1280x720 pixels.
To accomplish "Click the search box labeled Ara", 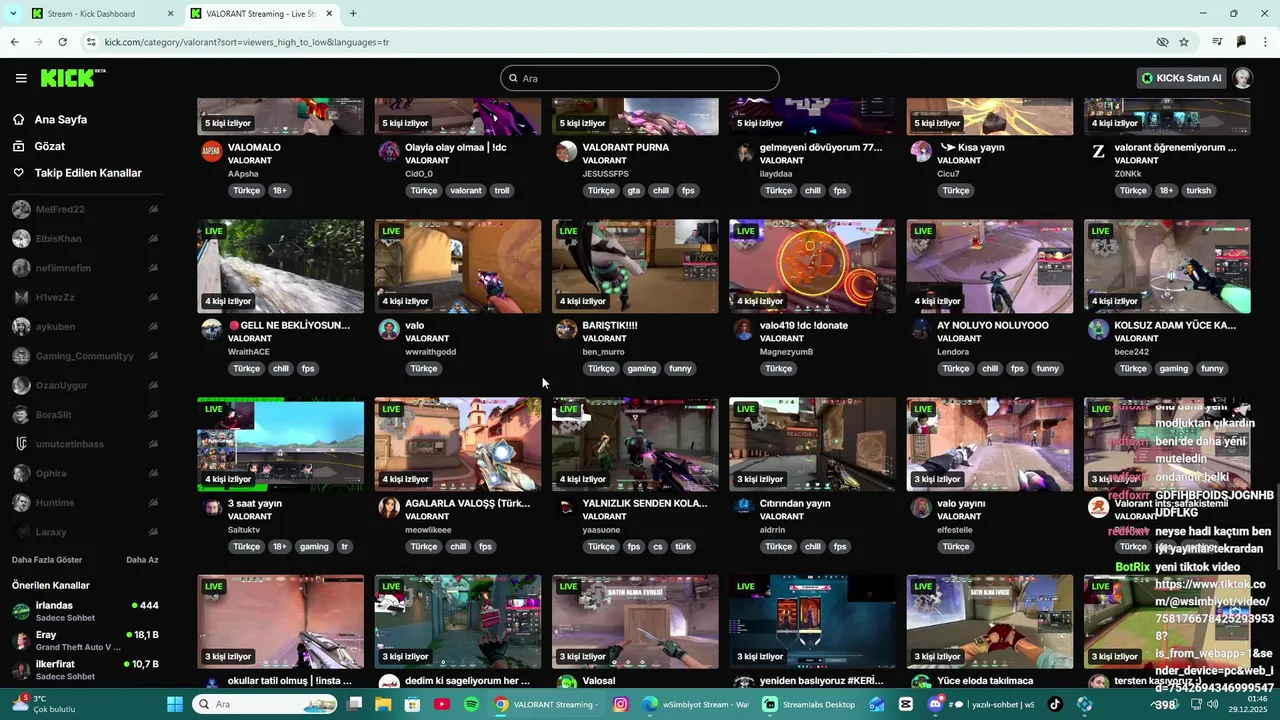I will pos(640,78).
